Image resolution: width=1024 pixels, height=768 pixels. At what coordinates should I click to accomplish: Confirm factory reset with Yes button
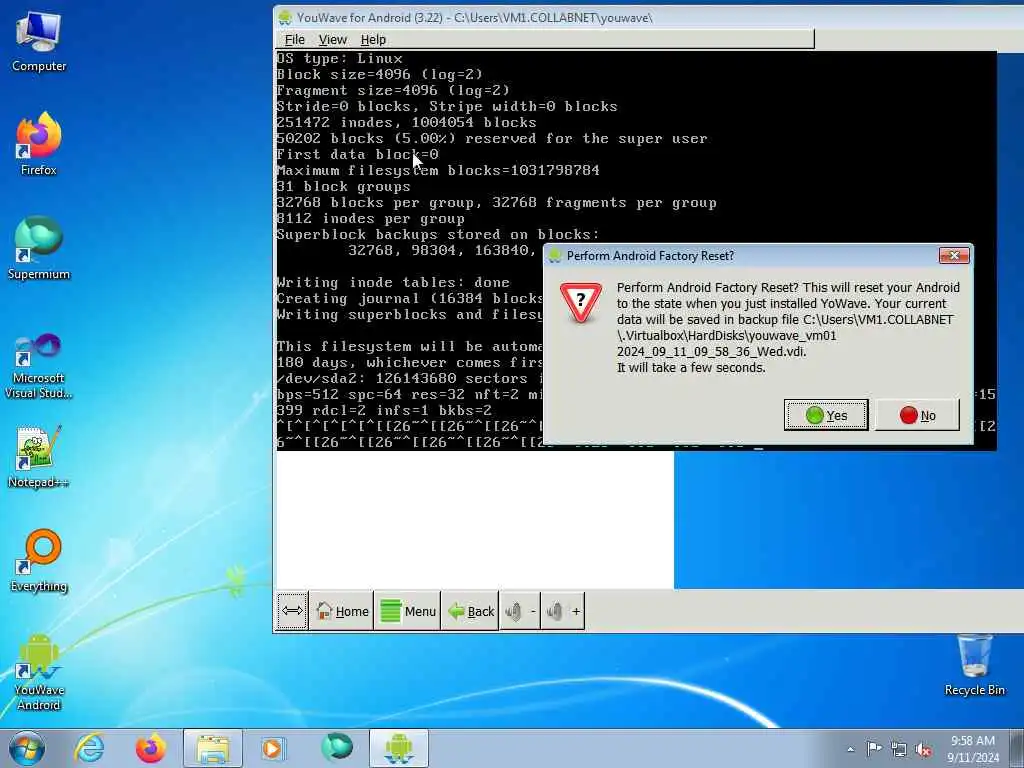(x=826, y=415)
